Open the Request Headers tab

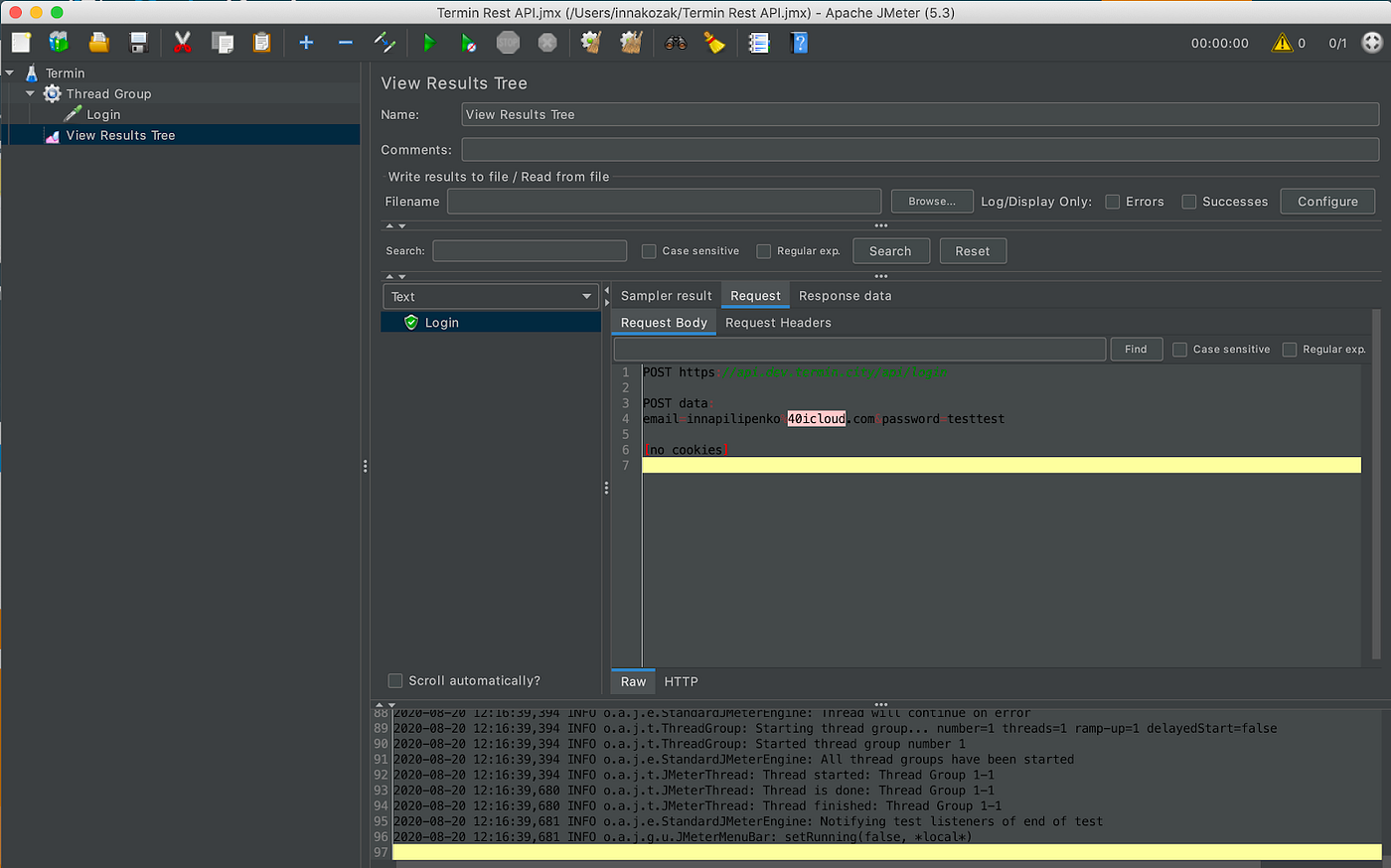(778, 323)
